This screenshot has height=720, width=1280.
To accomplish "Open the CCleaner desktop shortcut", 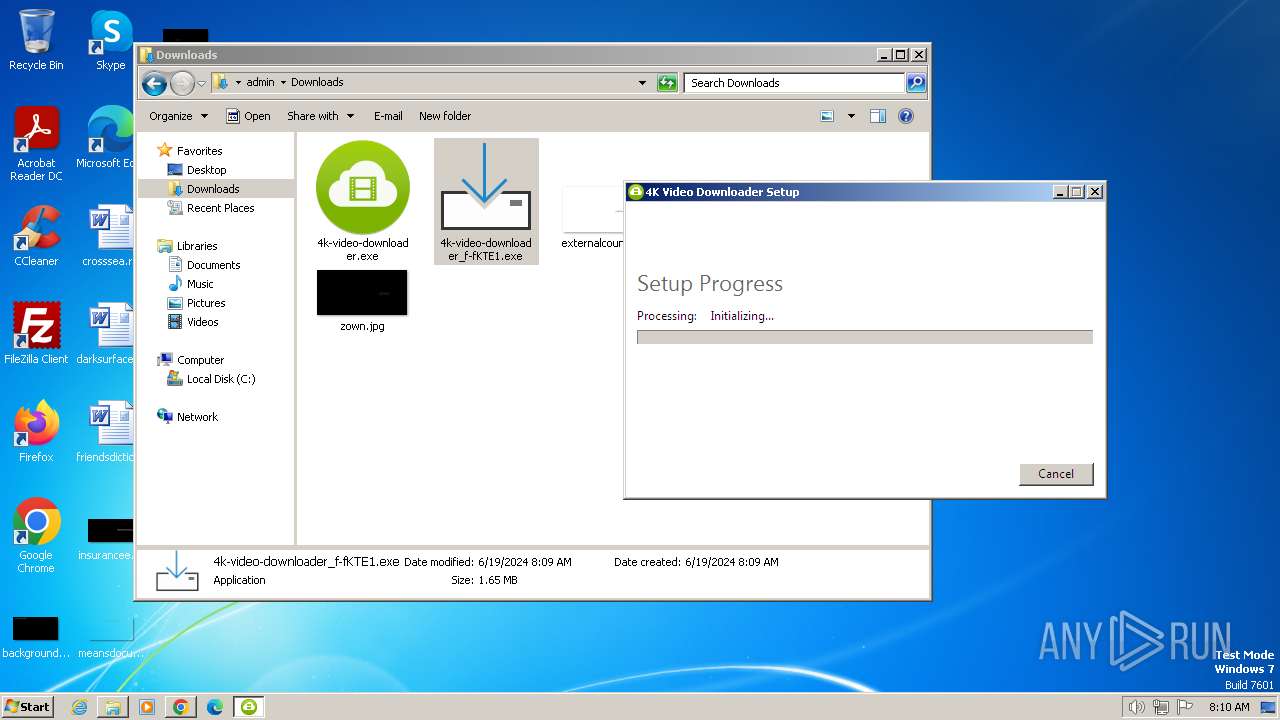I will pyautogui.click(x=36, y=236).
